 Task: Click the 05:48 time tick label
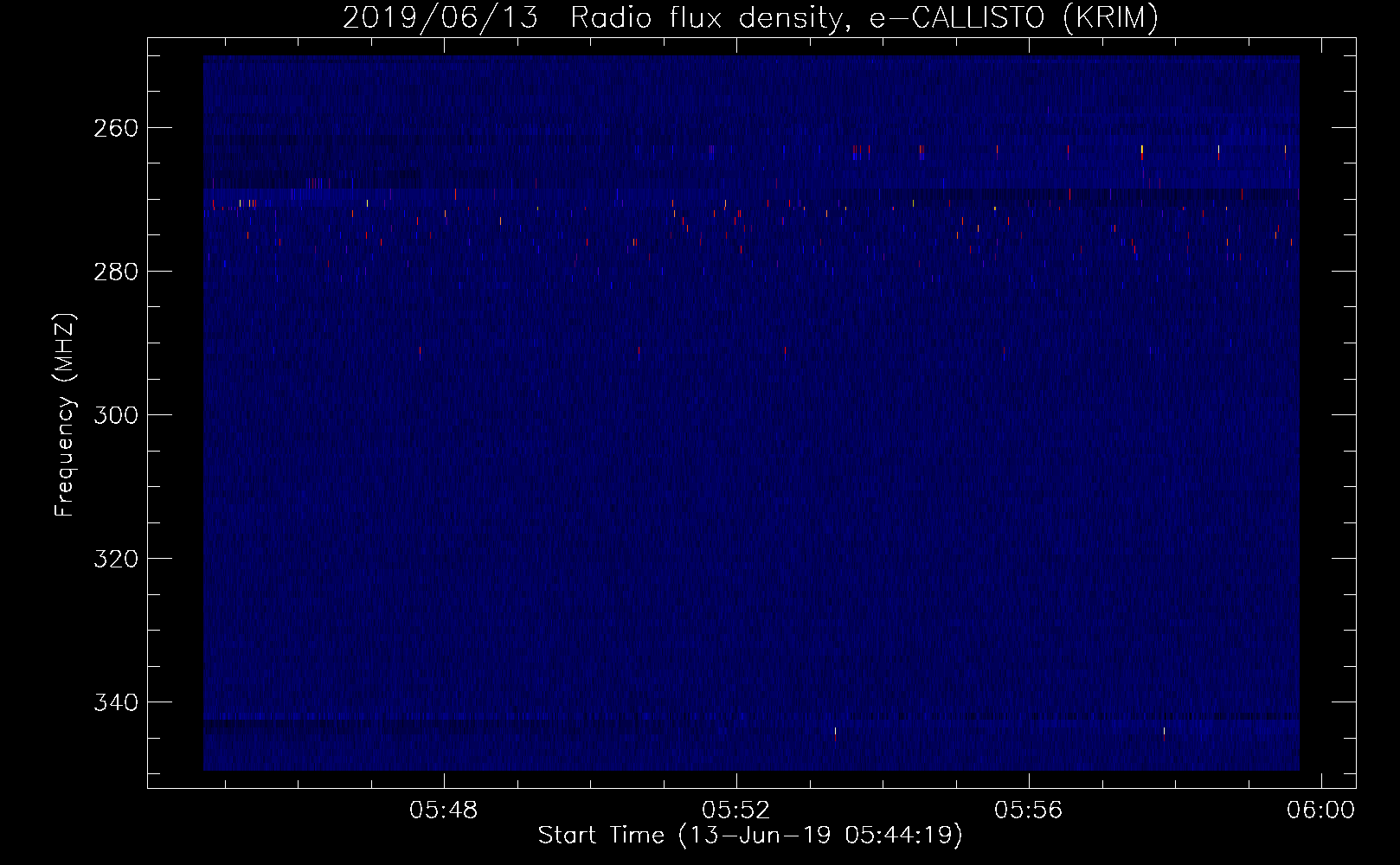coord(444,811)
